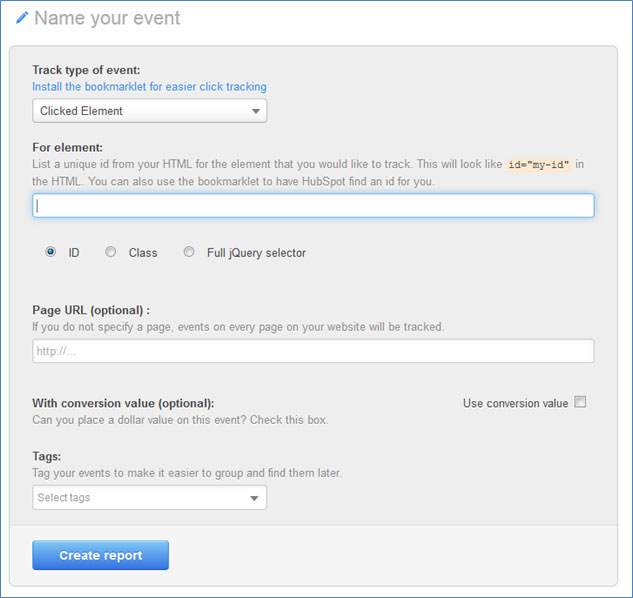This screenshot has height=598, width=633.
Task: Click the Create report button
Action: pos(101,555)
